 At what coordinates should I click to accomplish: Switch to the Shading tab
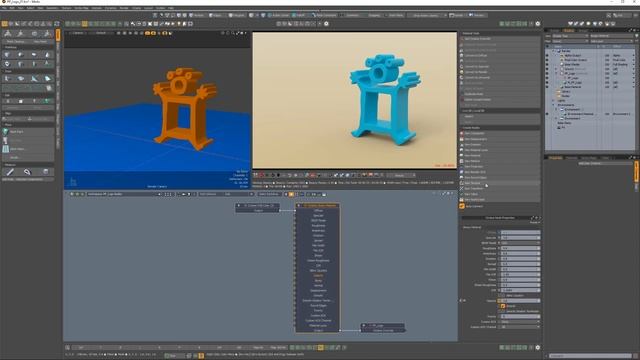(x=569, y=30)
